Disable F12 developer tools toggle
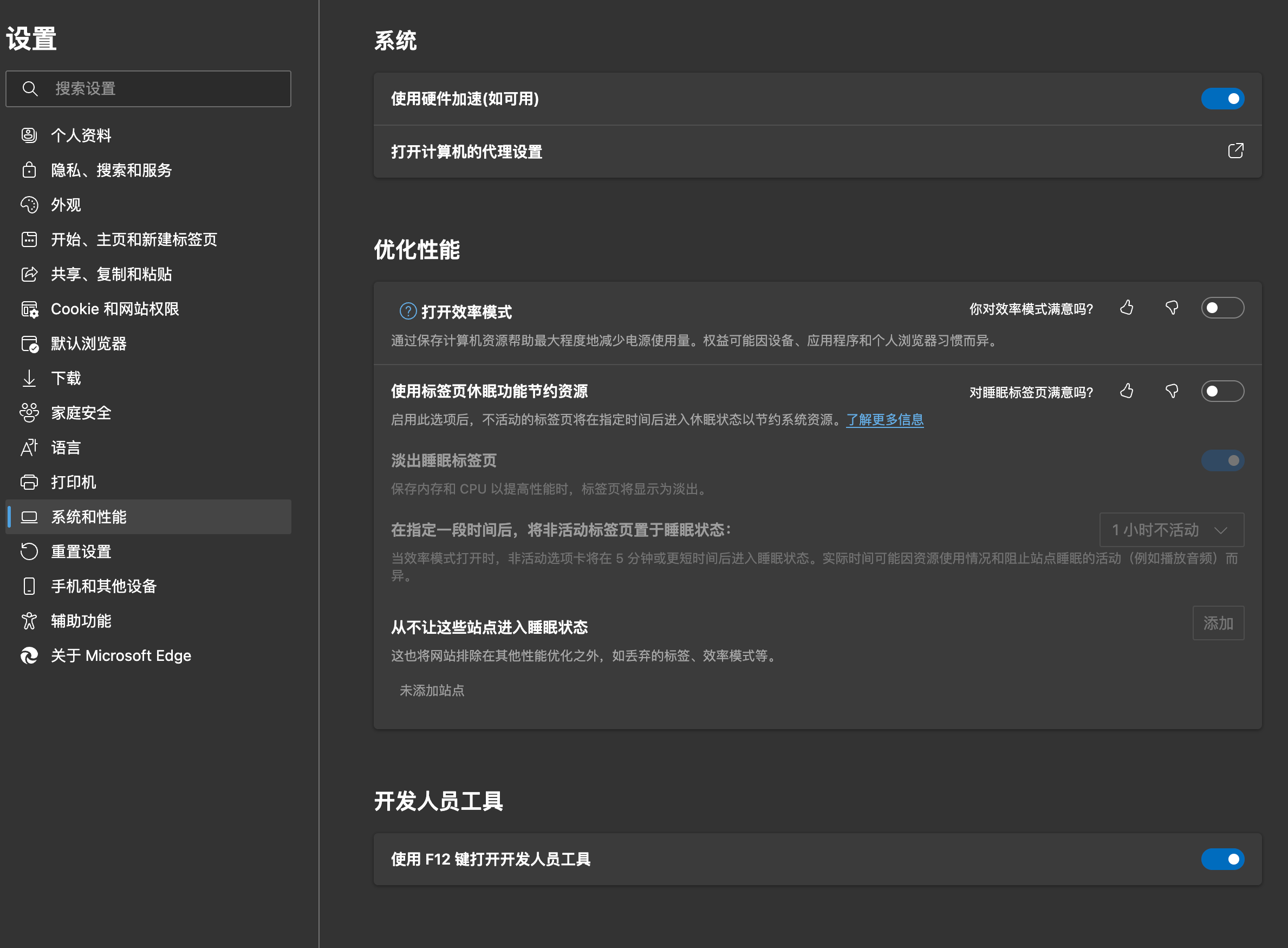The height and width of the screenshot is (948, 1288). pyautogui.click(x=1222, y=859)
